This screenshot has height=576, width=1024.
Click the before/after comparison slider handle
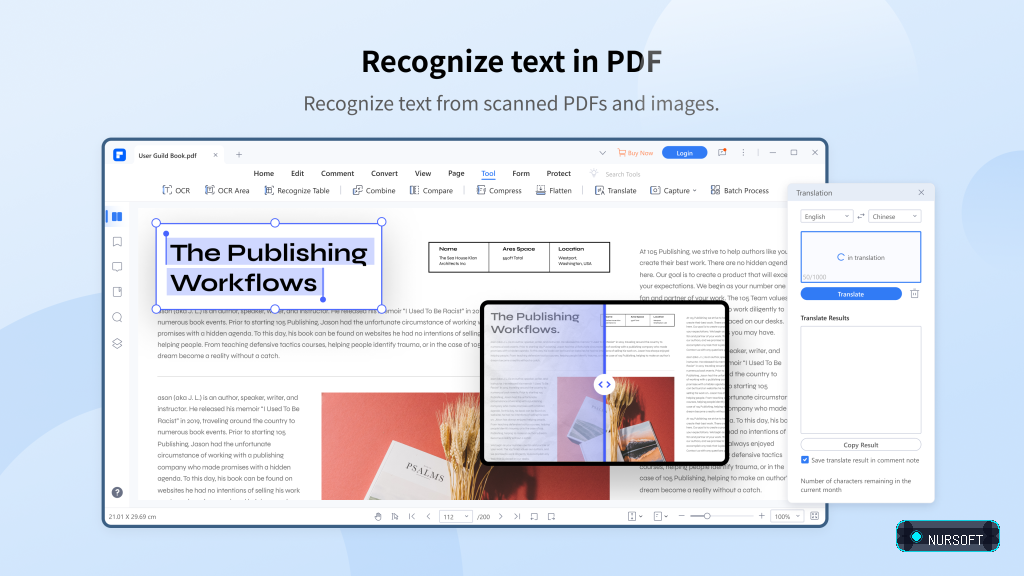pyautogui.click(x=605, y=385)
